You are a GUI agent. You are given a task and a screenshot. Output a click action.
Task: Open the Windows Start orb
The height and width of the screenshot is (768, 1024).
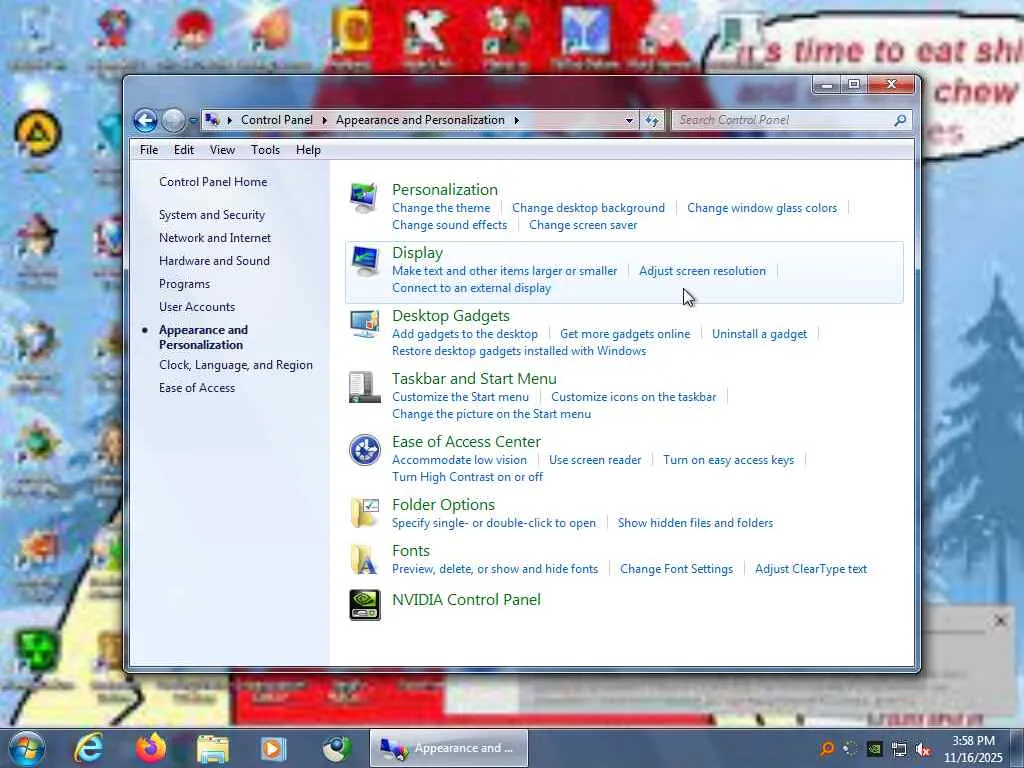27,748
